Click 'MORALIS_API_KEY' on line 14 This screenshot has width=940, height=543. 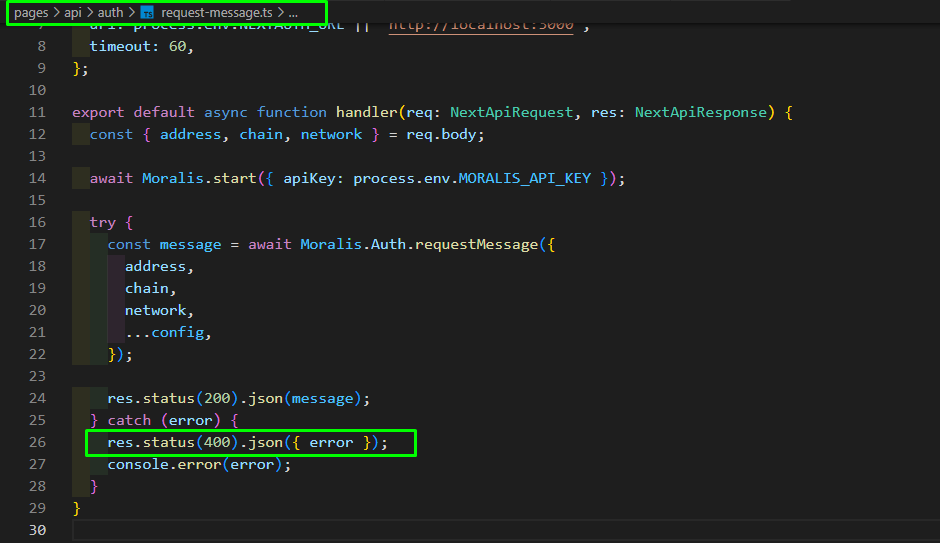[x=525, y=178]
